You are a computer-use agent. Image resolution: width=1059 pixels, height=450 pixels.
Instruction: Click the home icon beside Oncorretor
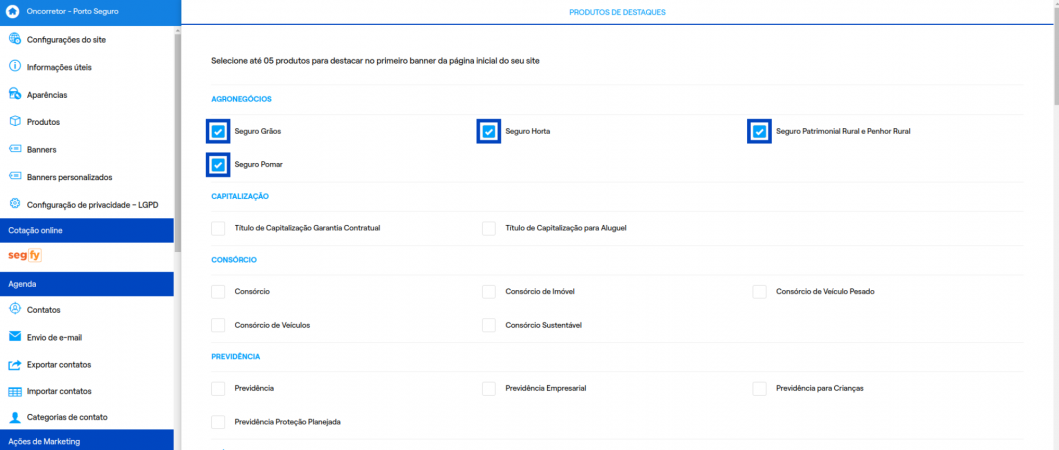12,11
